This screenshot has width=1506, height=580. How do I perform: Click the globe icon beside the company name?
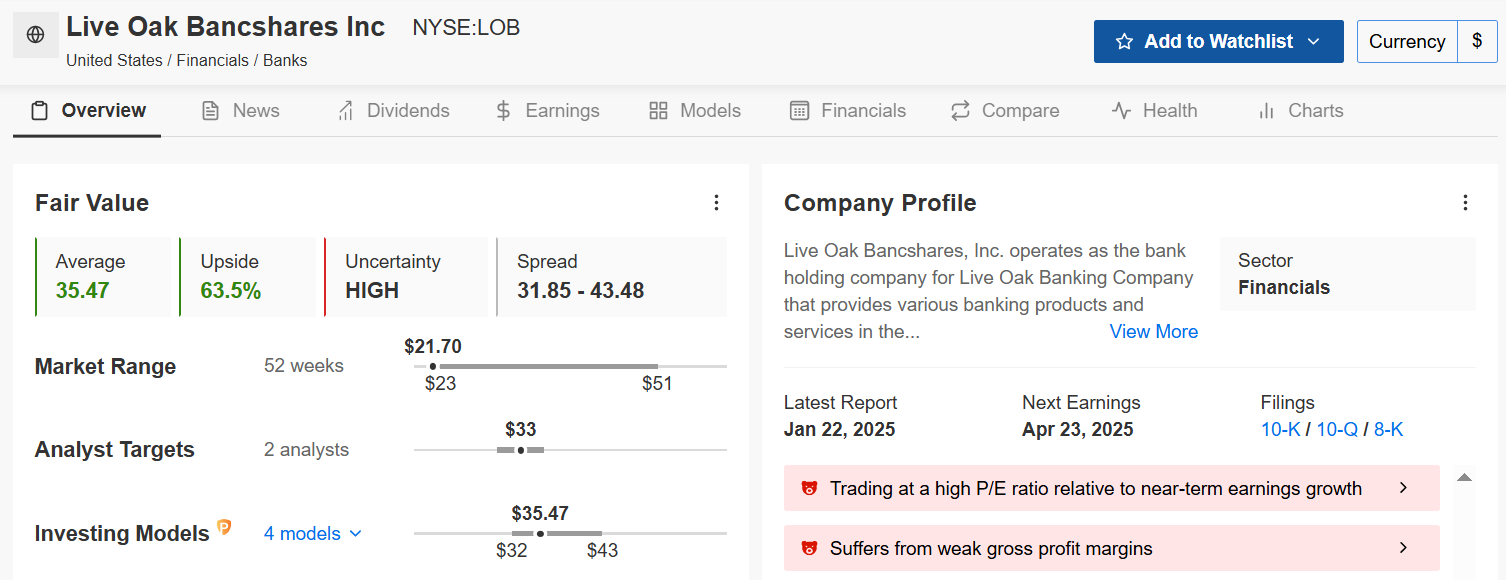point(36,35)
